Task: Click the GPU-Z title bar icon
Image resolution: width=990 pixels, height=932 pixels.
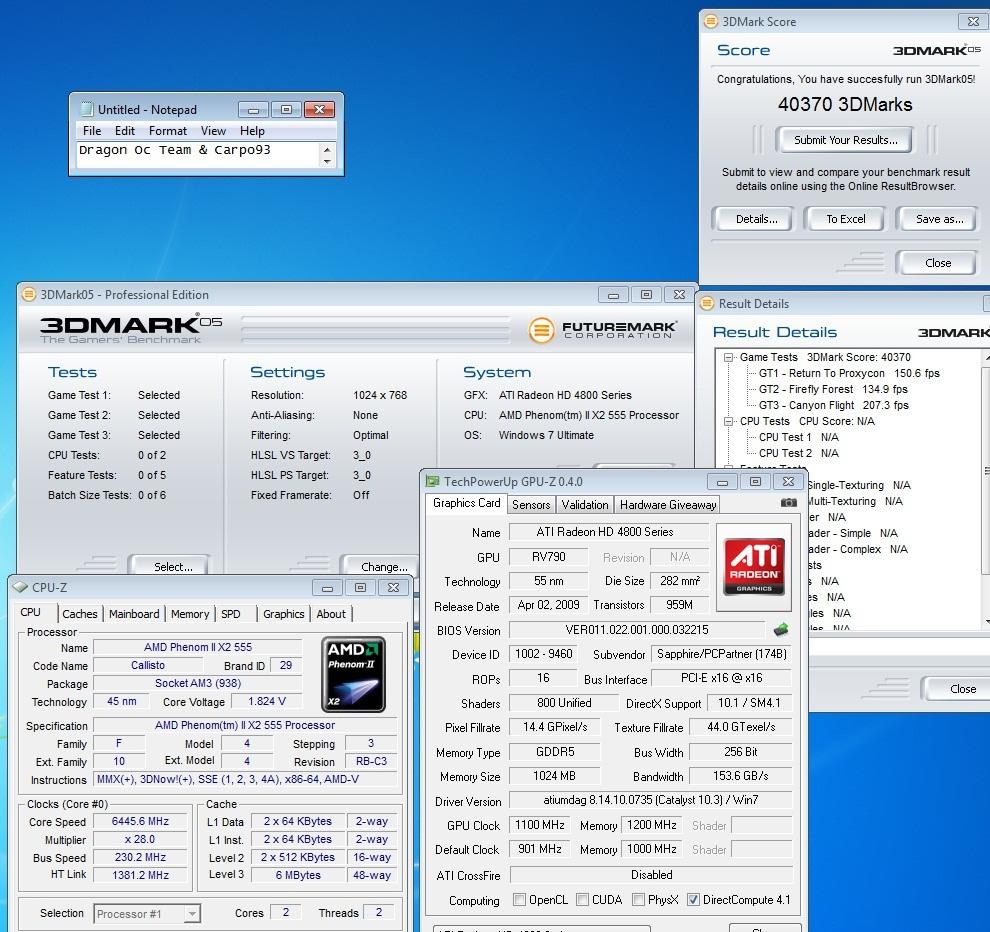Action: tap(432, 481)
